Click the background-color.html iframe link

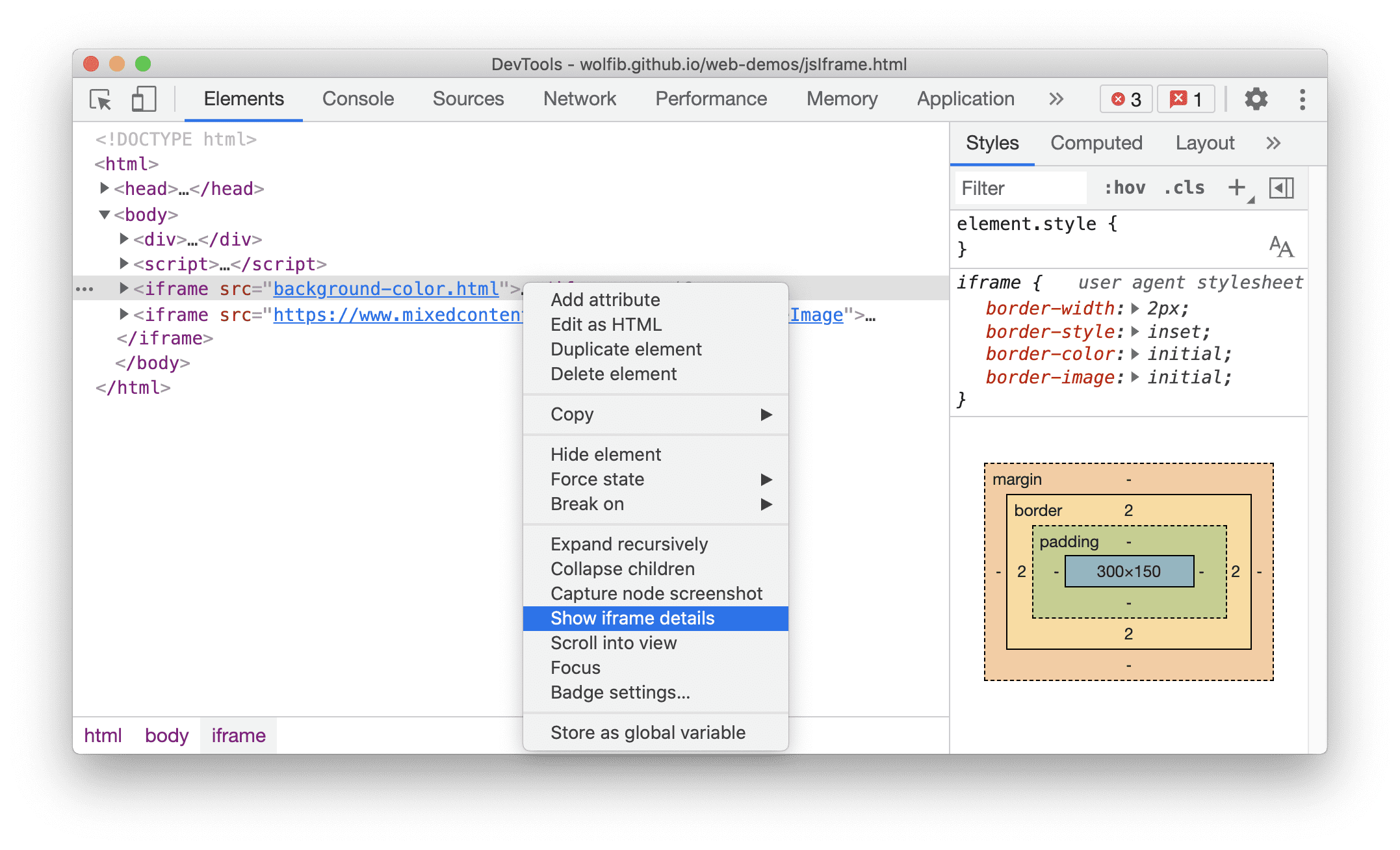click(x=350, y=289)
